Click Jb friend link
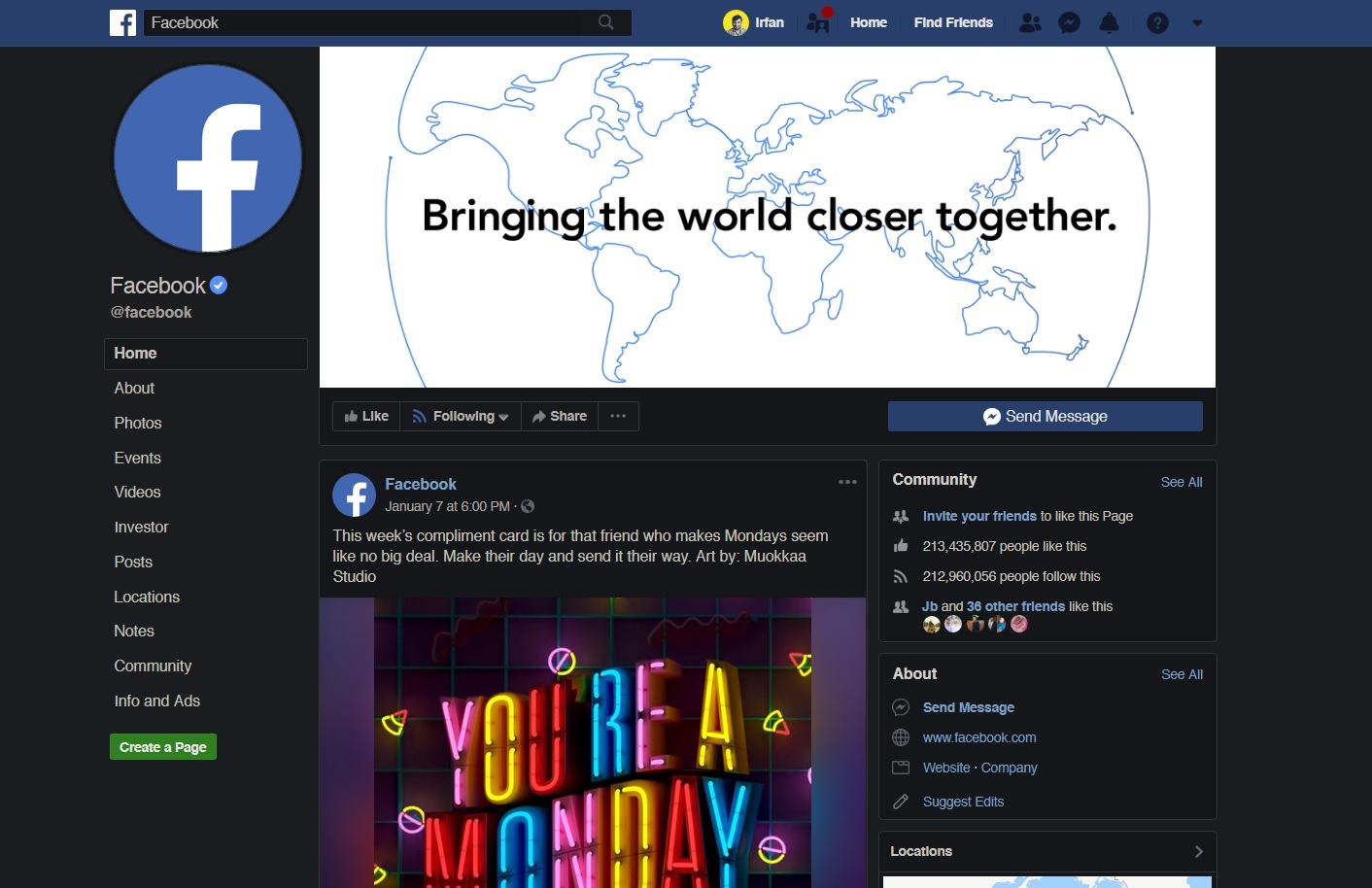Image resolution: width=1372 pixels, height=888 pixels. [x=930, y=606]
